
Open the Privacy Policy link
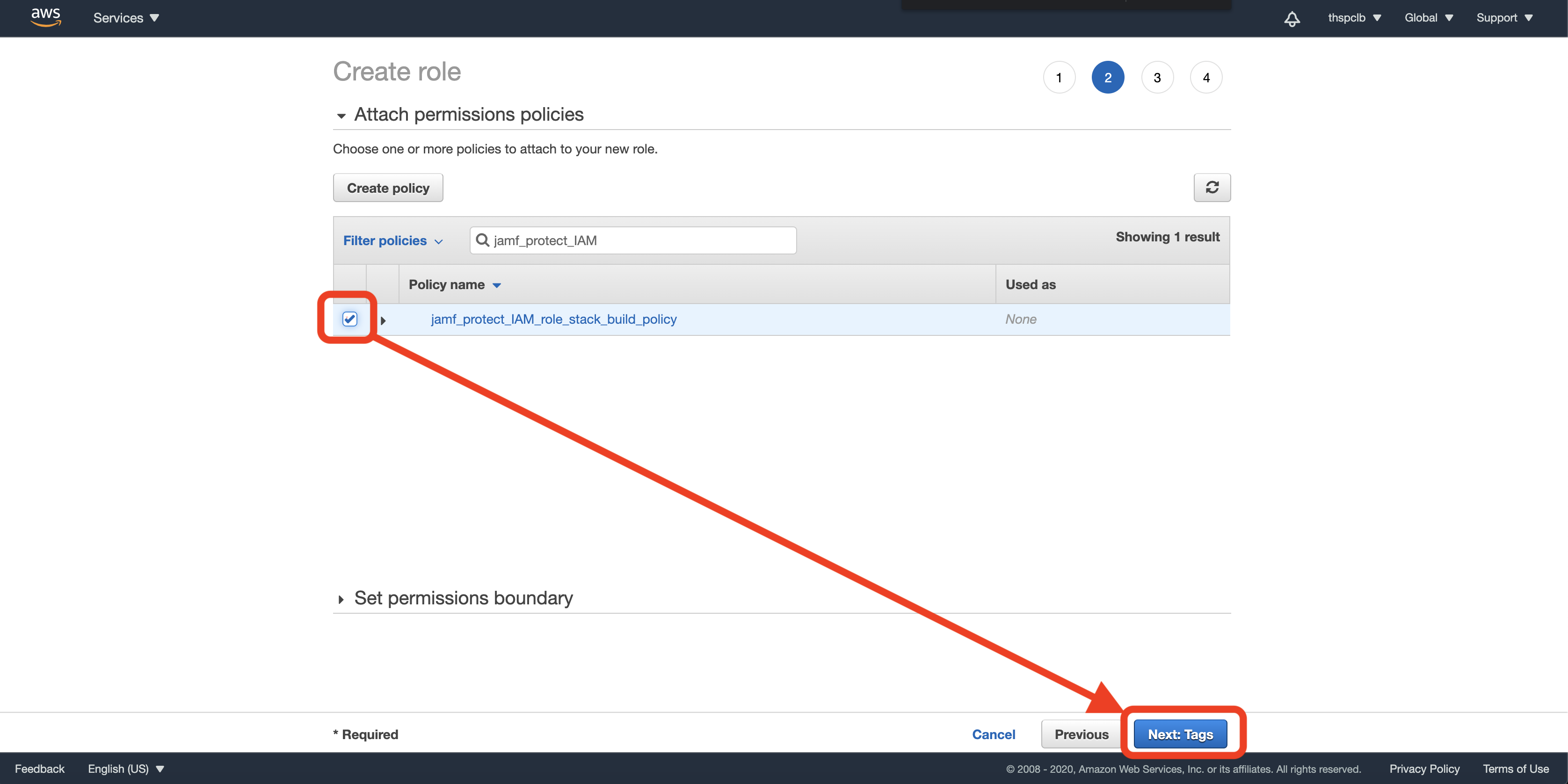click(1424, 769)
